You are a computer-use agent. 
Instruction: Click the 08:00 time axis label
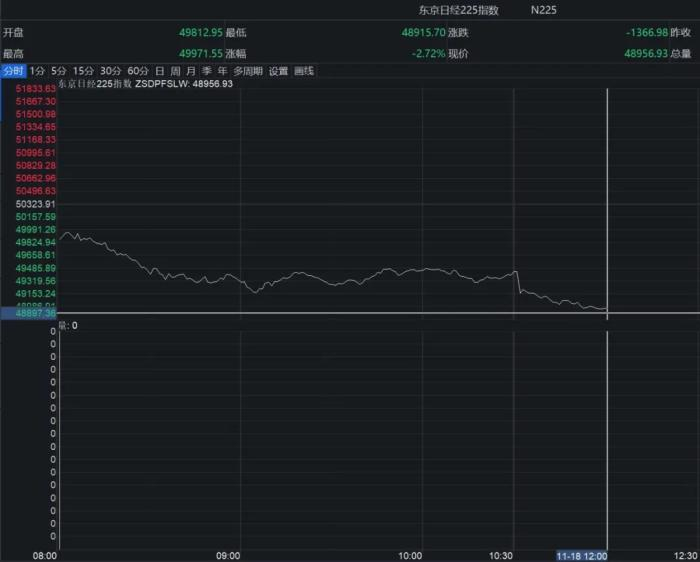click(x=45, y=556)
